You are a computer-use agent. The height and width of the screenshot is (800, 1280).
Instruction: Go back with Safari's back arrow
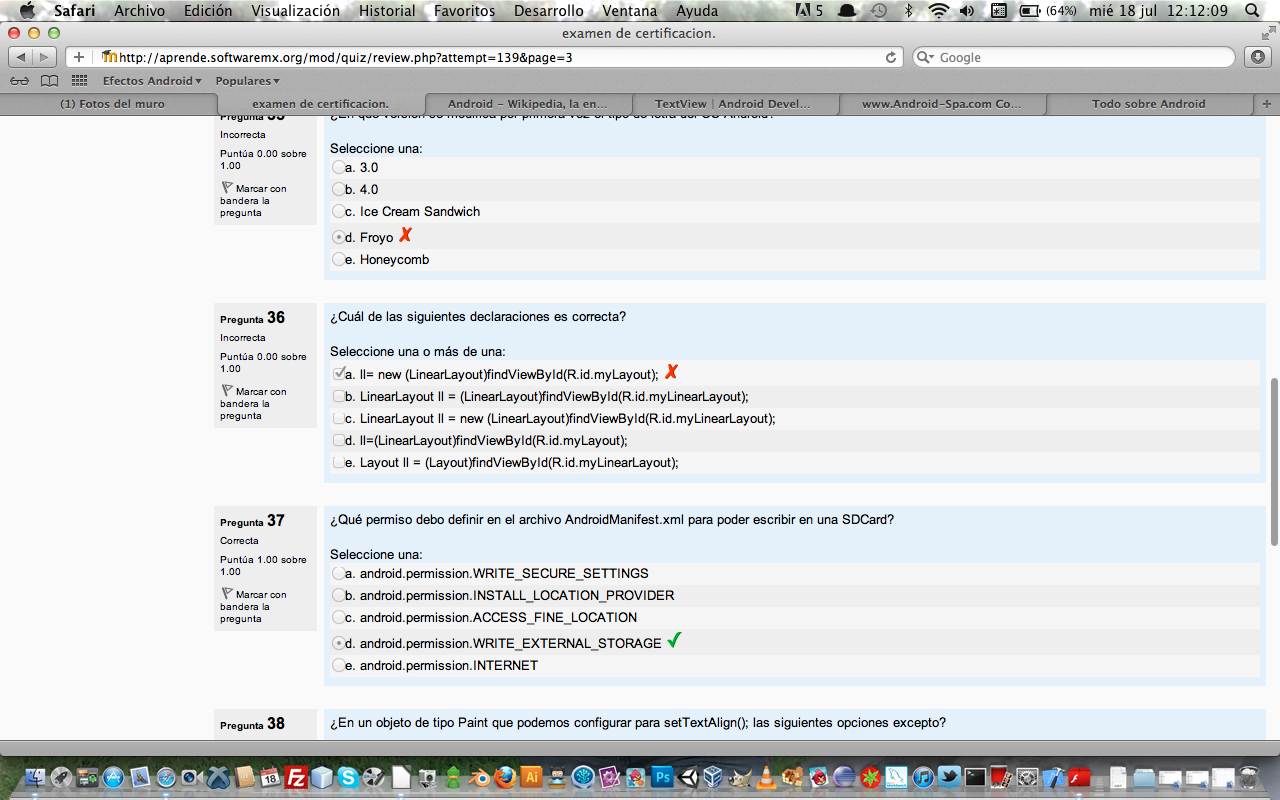click(22, 57)
